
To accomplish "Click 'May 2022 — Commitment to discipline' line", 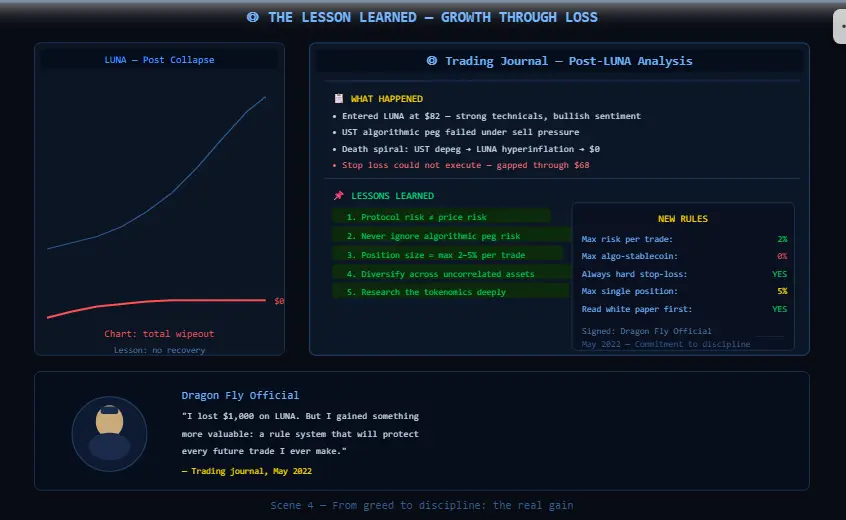I will [666, 344].
